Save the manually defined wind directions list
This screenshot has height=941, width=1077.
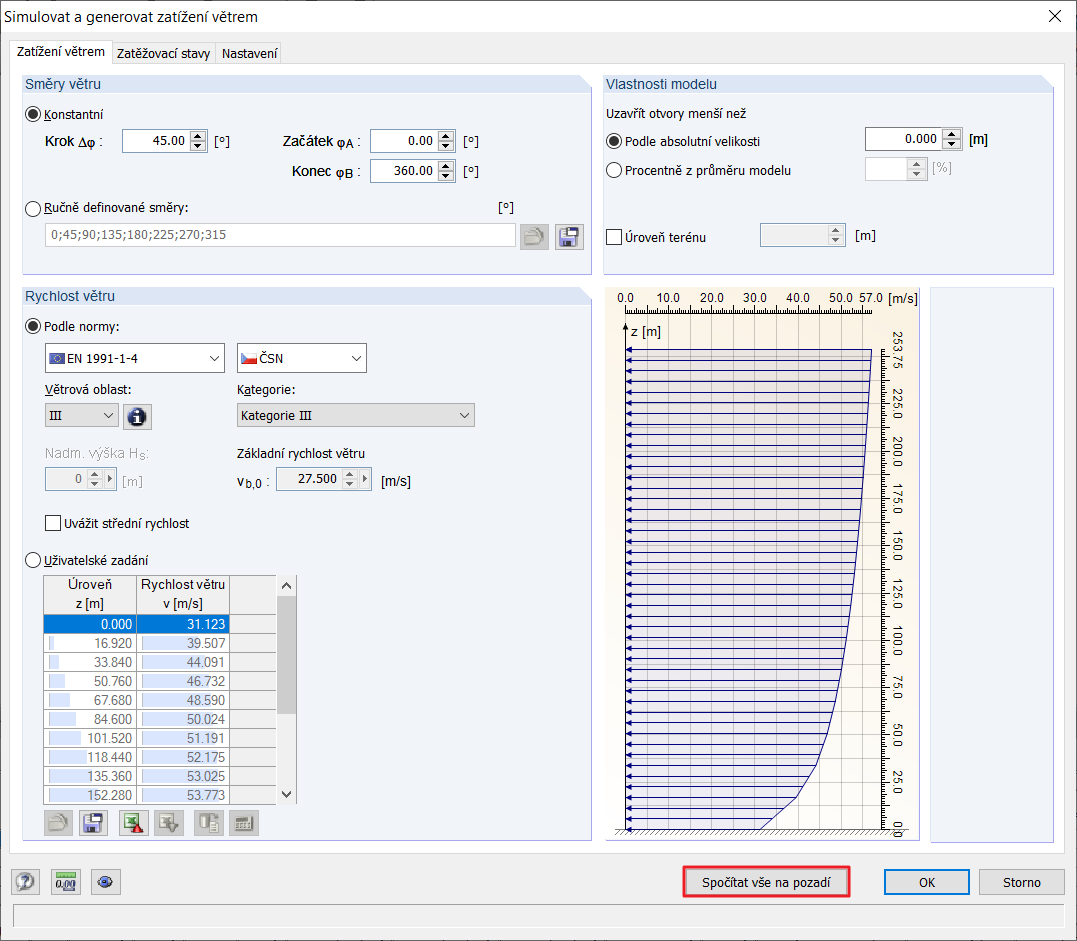click(x=568, y=236)
